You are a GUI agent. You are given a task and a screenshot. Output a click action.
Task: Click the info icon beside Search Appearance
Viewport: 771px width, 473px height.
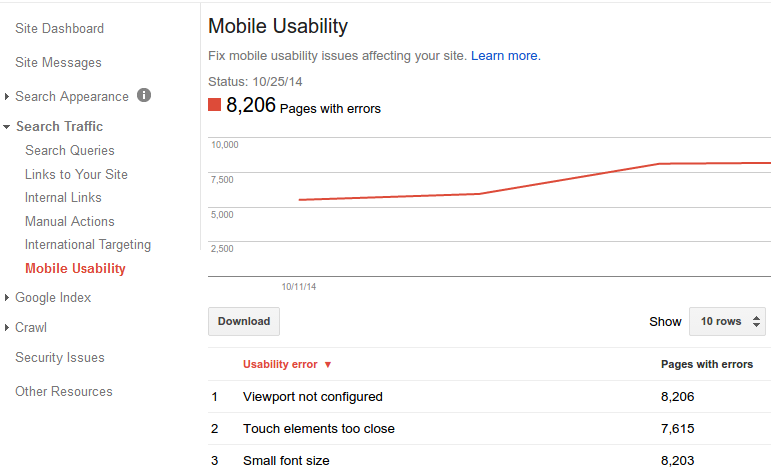coord(144,95)
